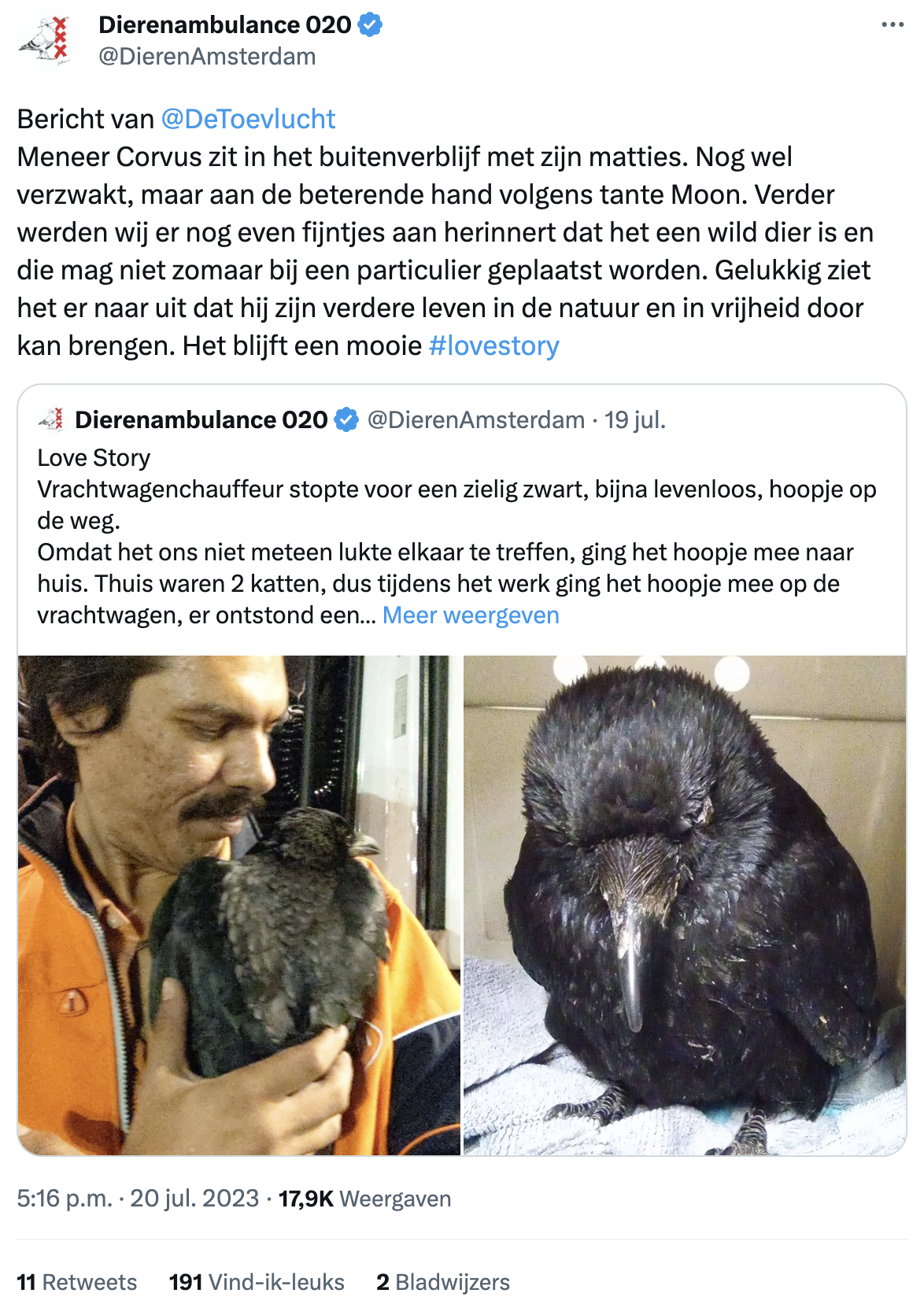The height and width of the screenshot is (1308, 924).
Task: Click the @DierenAmsterdam handle under the name
Action: (207, 57)
